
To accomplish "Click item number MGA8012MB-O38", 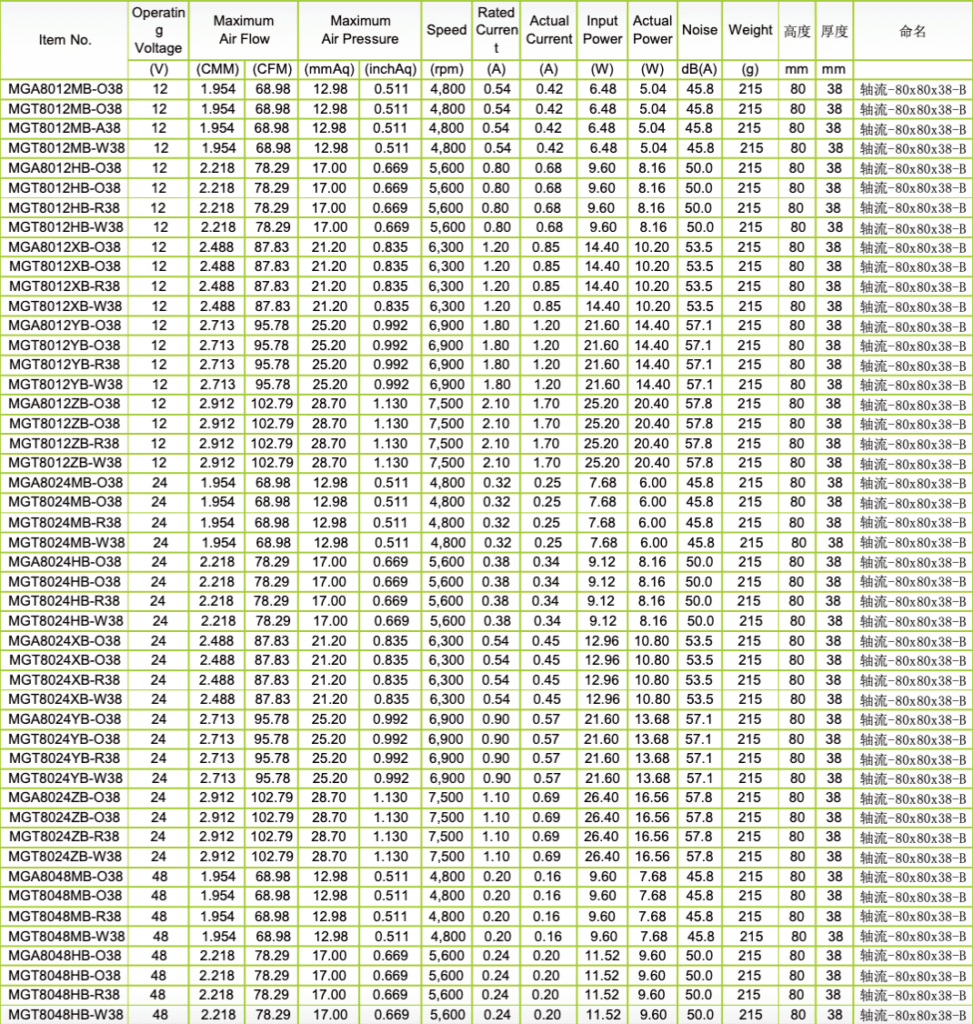I will [x=65, y=89].
